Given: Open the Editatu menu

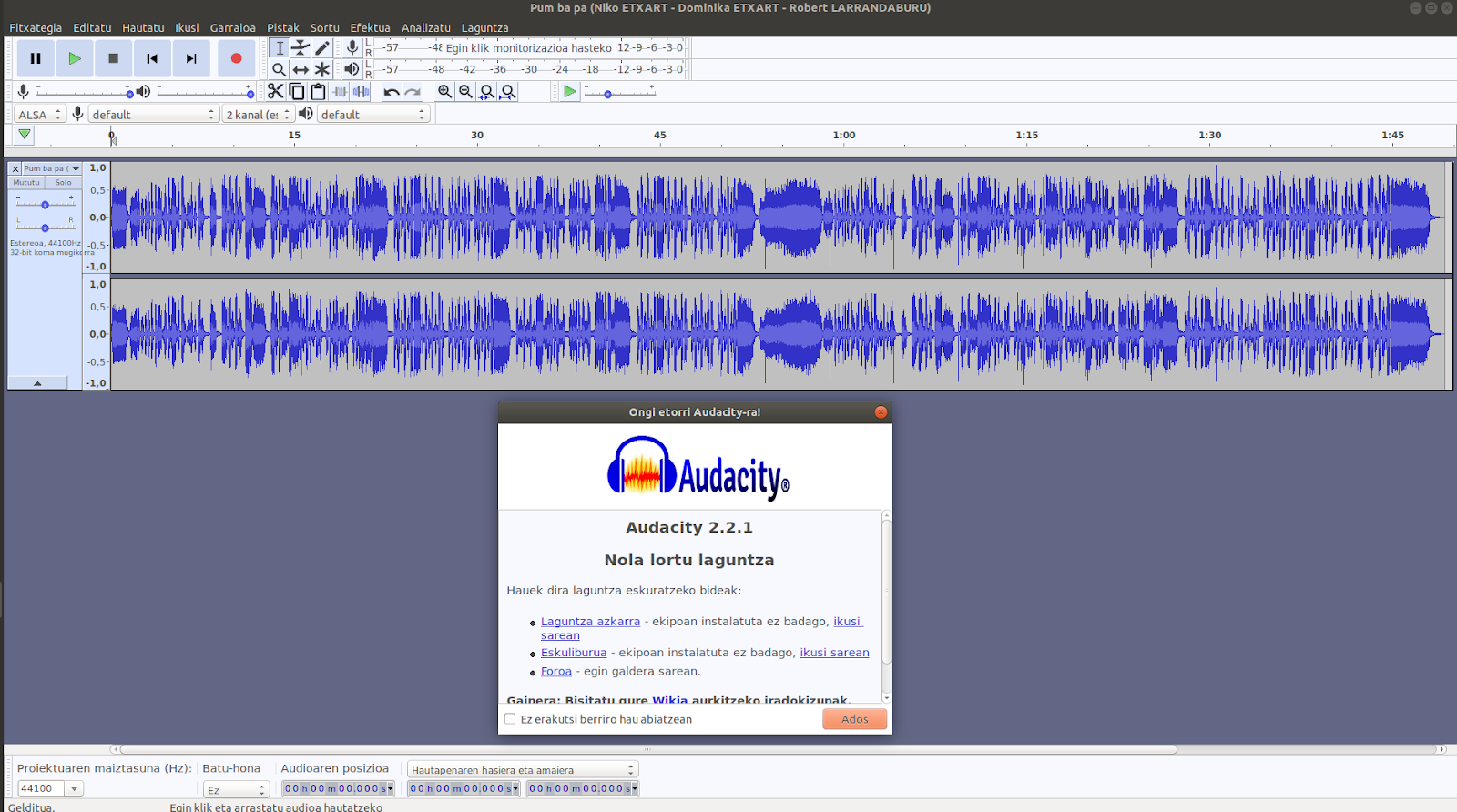Looking at the screenshot, I should 92,28.
